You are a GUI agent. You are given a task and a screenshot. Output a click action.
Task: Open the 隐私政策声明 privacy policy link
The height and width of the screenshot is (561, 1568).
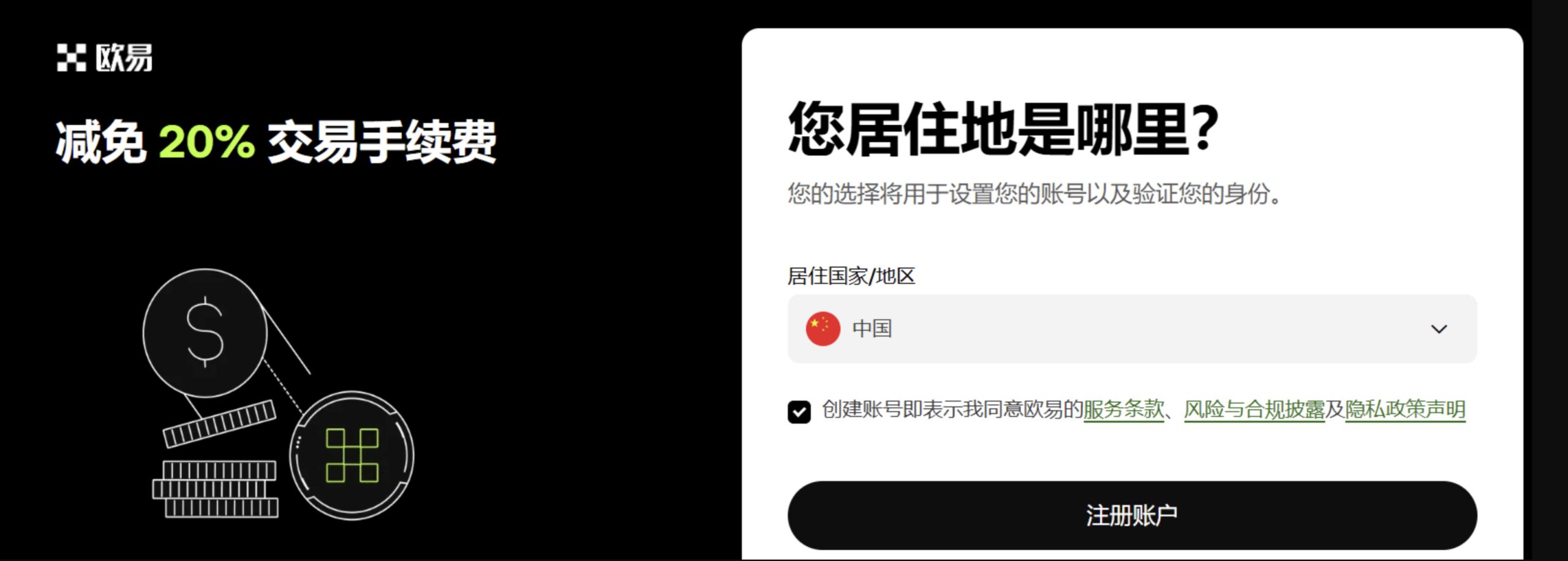click(x=1405, y=409)
